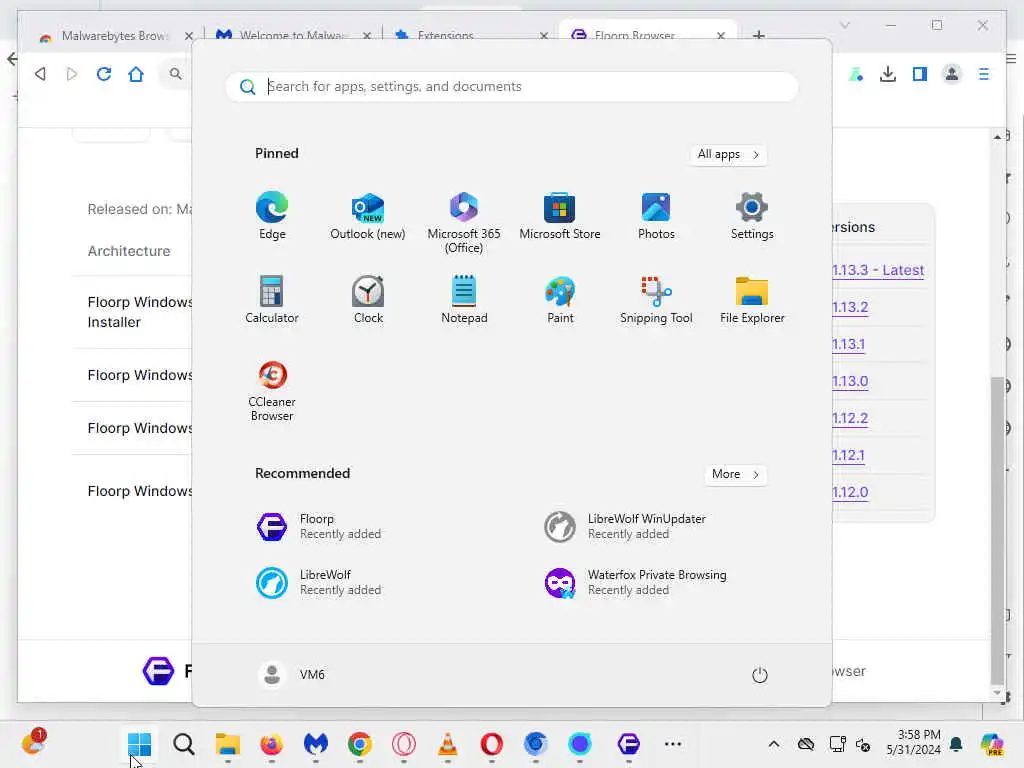
Task: Open the 1.13.2 version link
Action: tap(850, 308)
